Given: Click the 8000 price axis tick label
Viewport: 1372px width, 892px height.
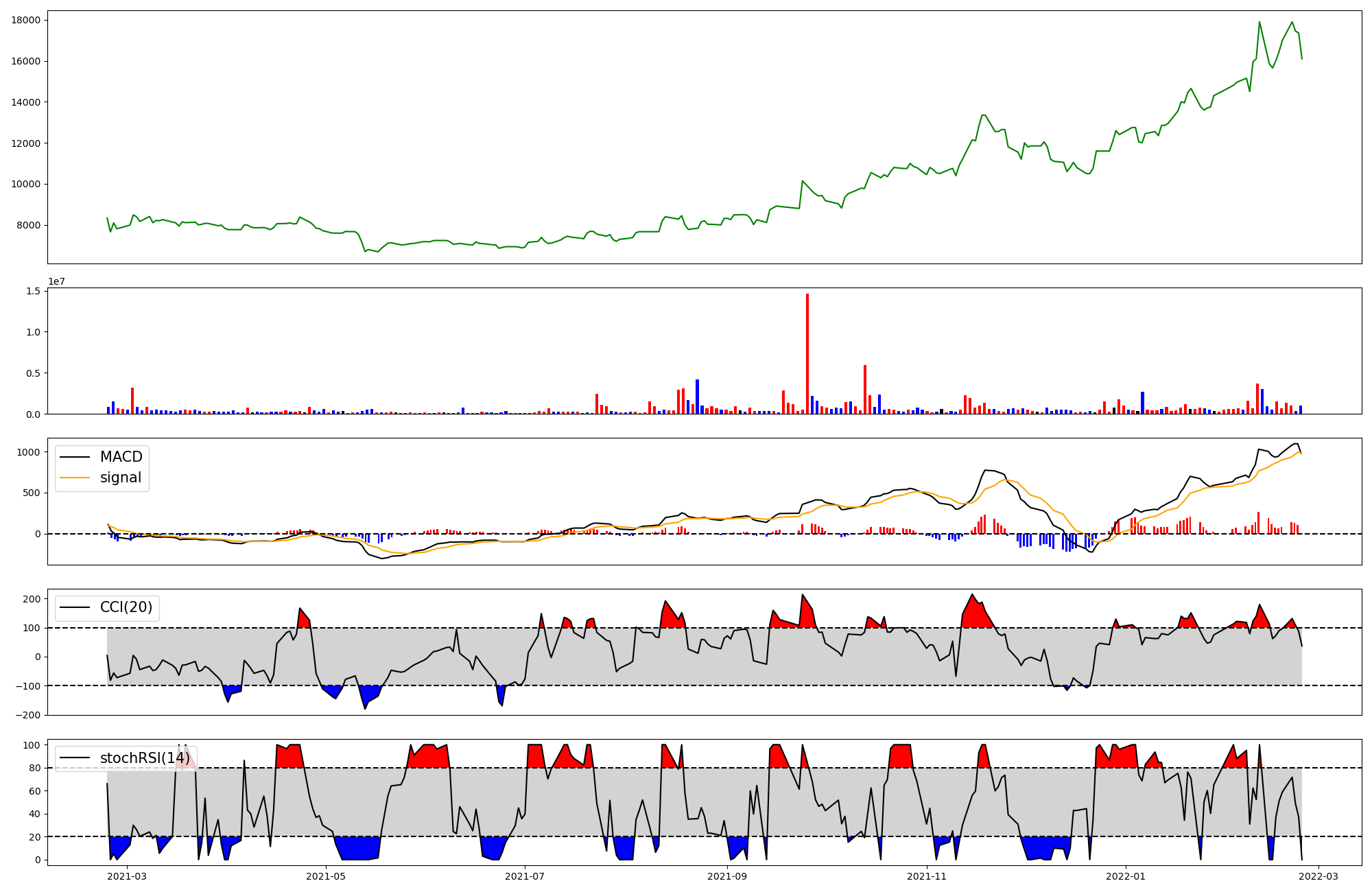Looking at the screenshot, I should tap(28, 225).
